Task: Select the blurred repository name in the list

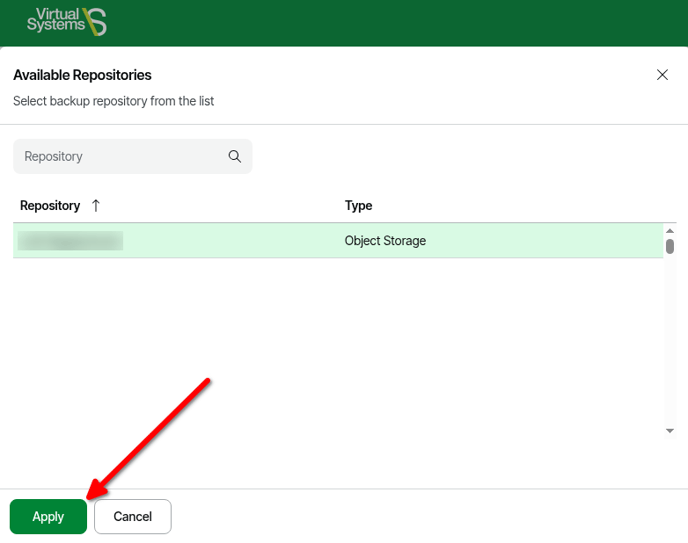Action: pos(70,241)
